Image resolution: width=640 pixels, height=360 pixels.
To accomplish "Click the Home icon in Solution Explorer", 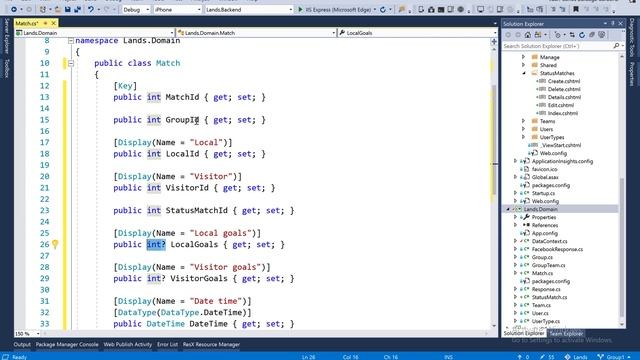I will coord(528,35).
